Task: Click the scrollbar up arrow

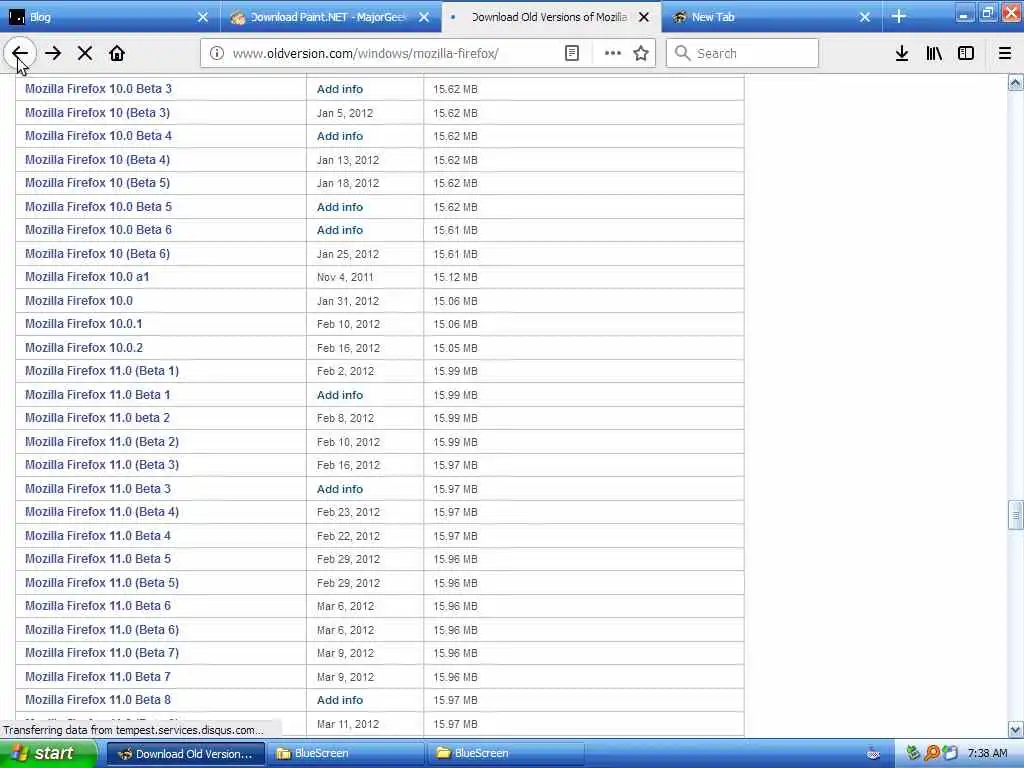Action: click(1016, 82)
